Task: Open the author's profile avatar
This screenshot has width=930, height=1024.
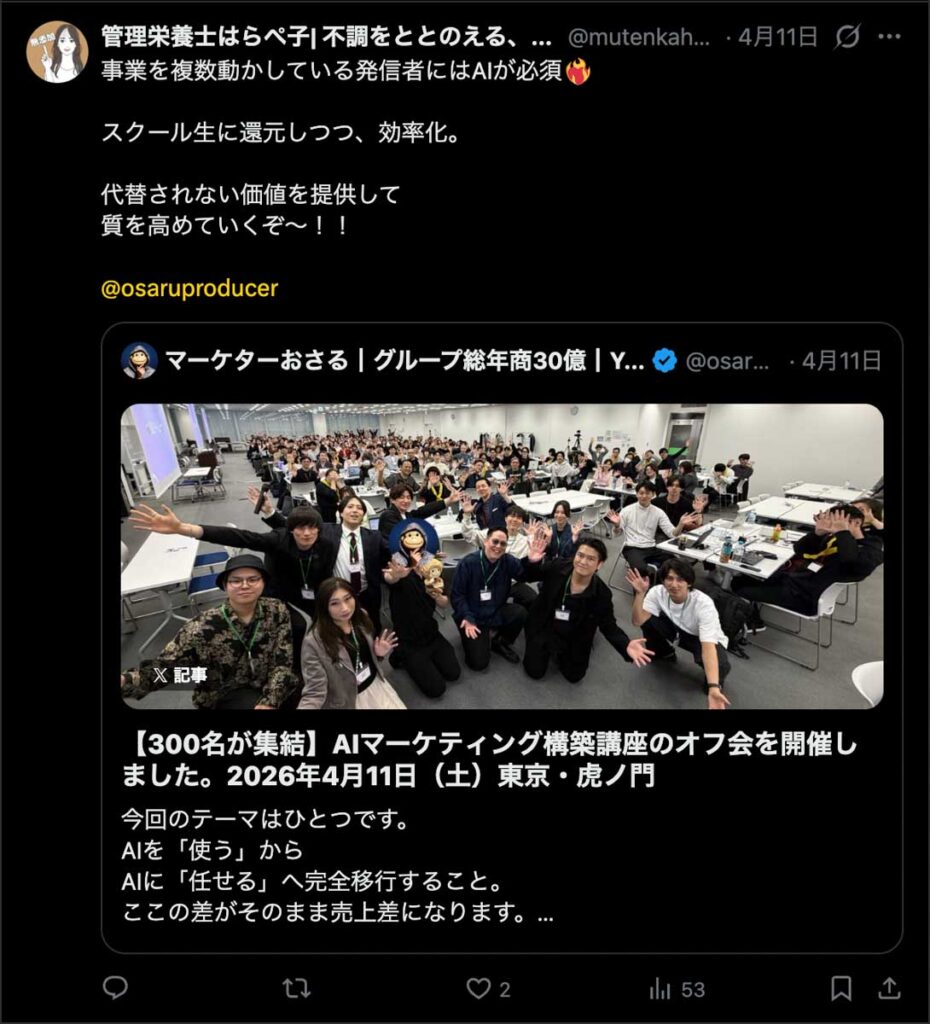Action: click(x=57, y=52)
